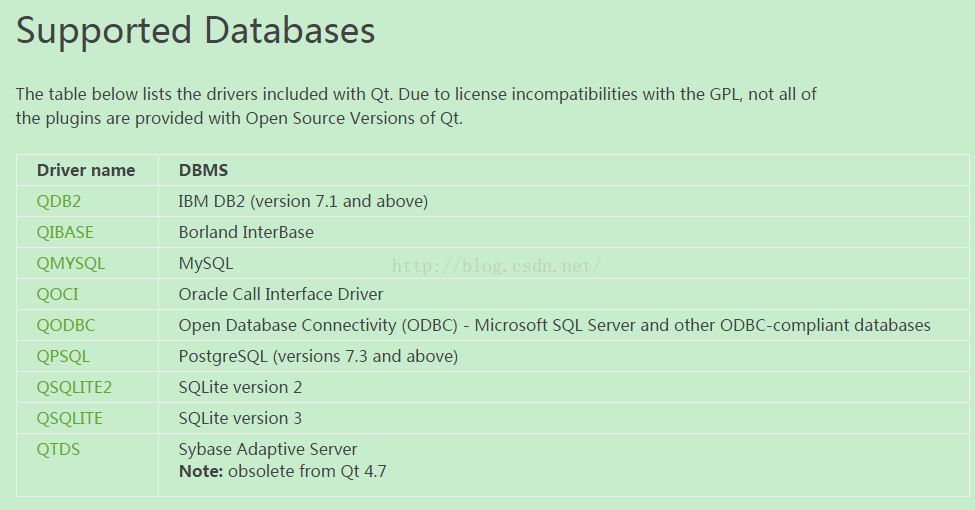Follow the QTDS driver link
The image size is (975, 510).
coord(58,449)
